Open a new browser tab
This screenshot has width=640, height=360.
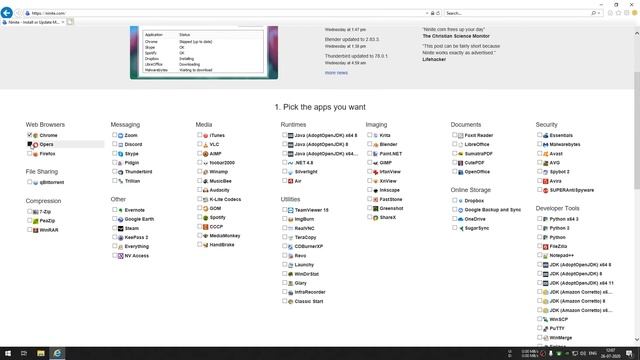point(70,22)
